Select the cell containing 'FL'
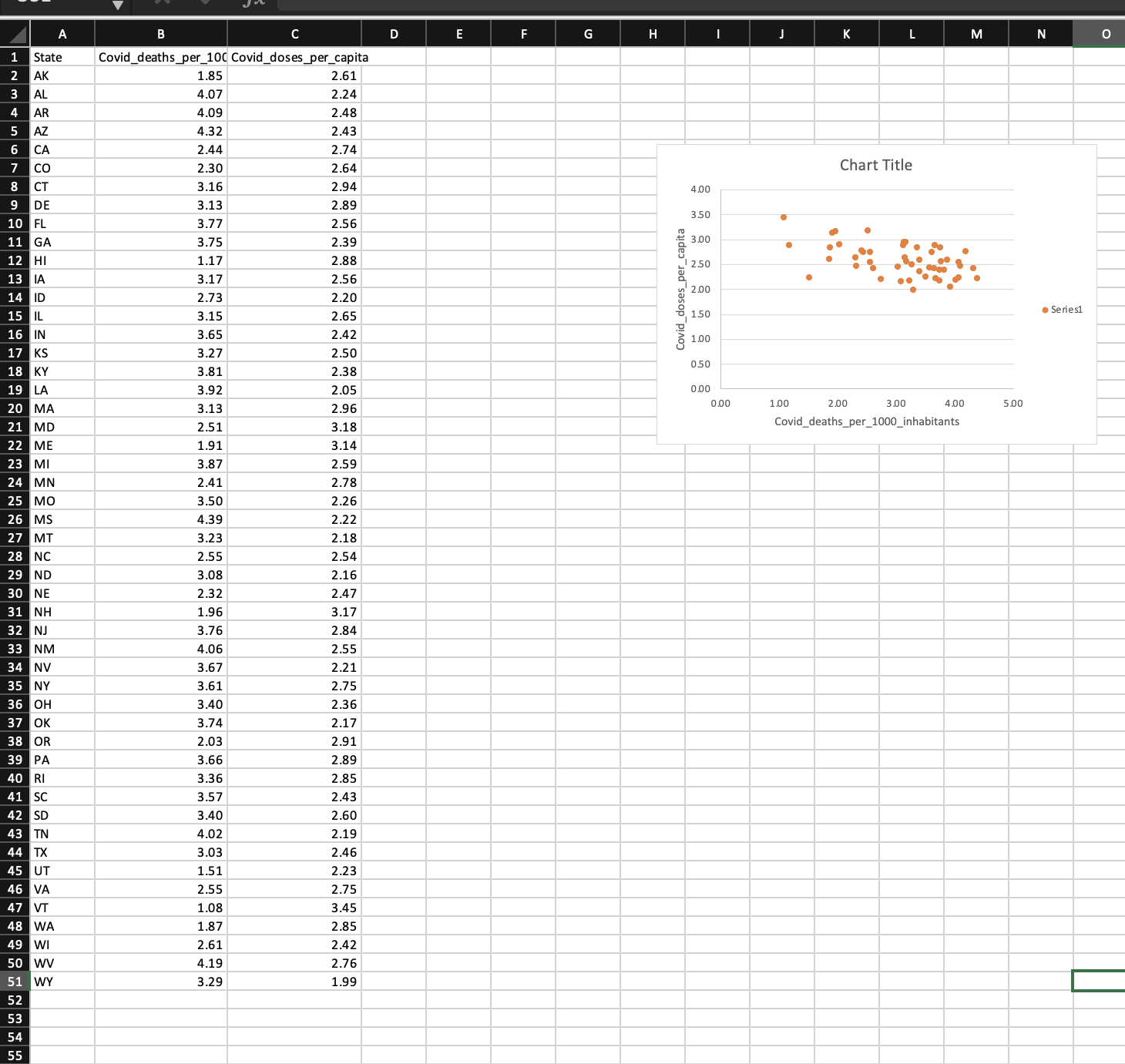Image resolution: width=1125 pixels, height=1064 pixels. click(62, 223)
